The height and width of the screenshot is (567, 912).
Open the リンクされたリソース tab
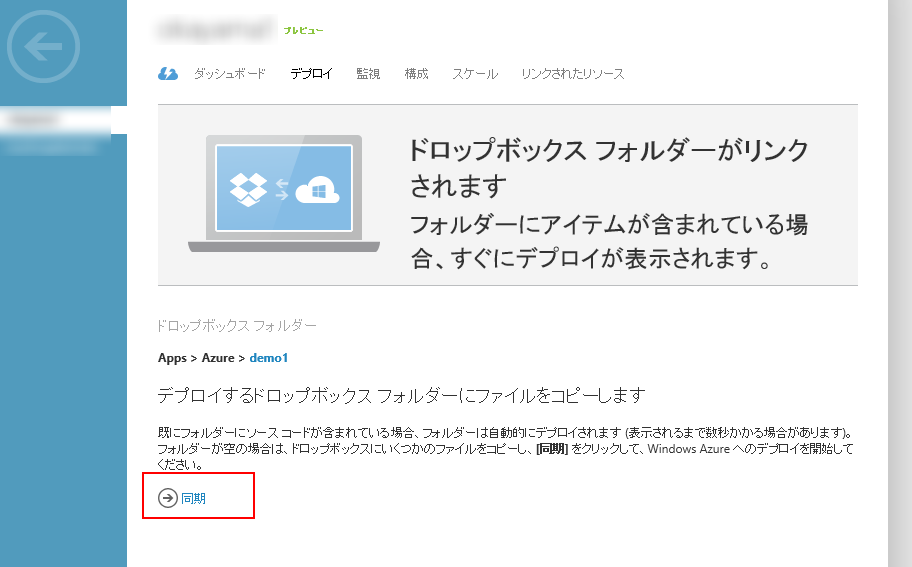point(573,74)
